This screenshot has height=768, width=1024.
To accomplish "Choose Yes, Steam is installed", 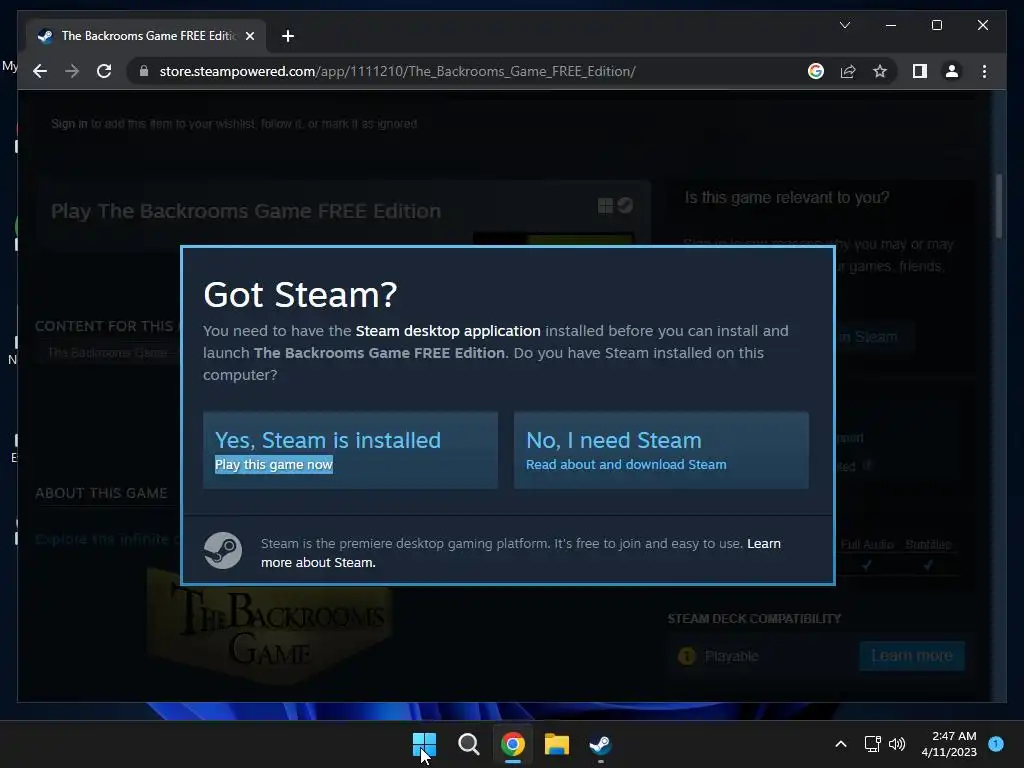I will pos(351,450).
